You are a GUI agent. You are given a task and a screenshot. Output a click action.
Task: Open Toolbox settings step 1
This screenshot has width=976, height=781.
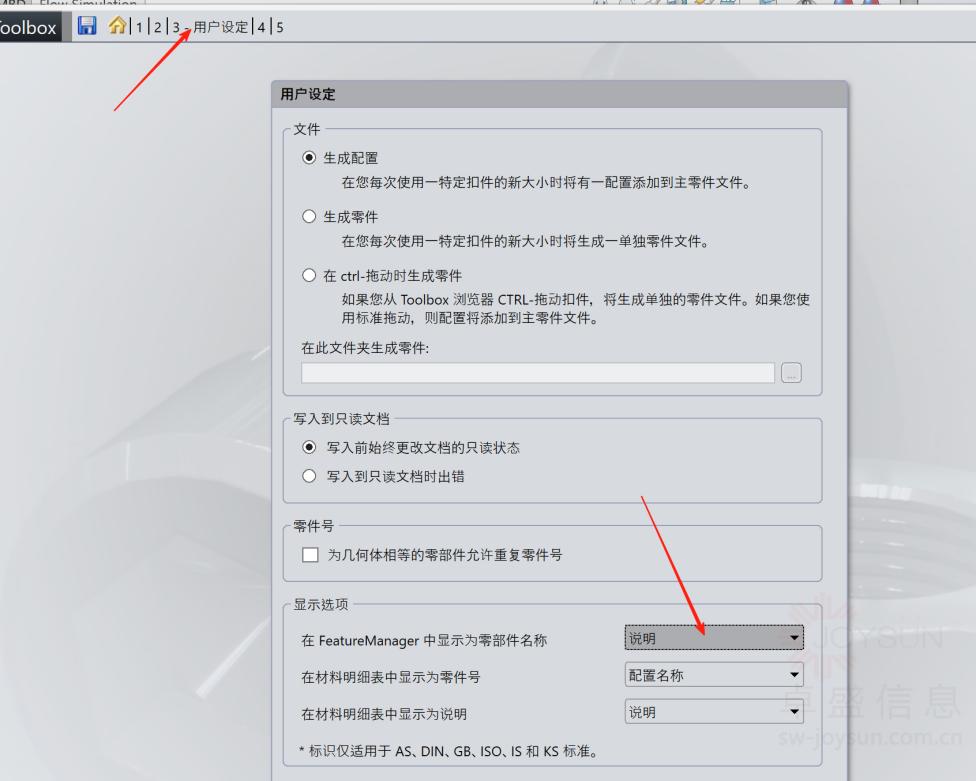(140, 28)
